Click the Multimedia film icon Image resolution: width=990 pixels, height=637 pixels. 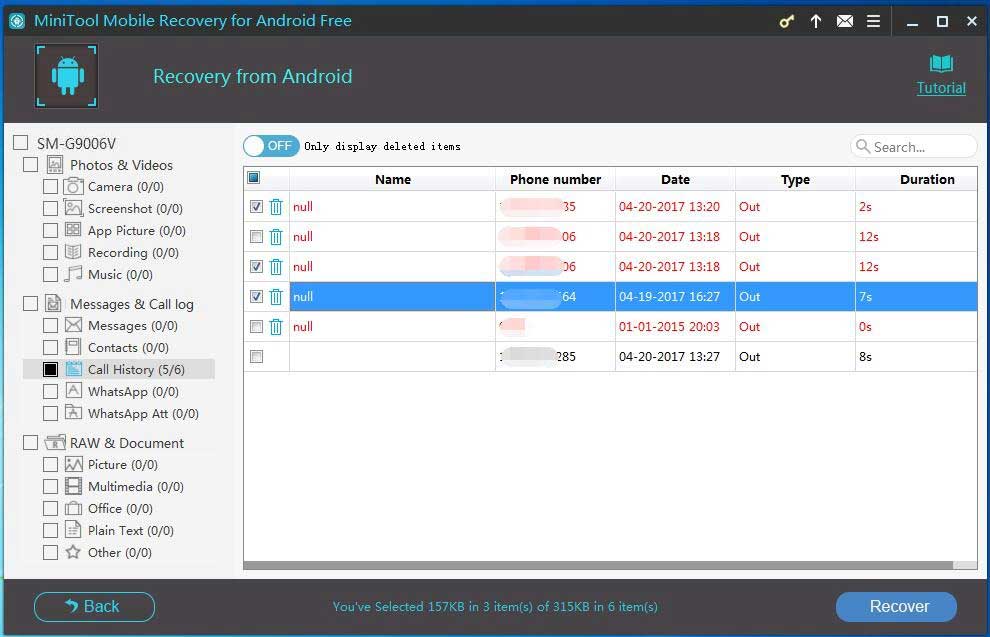73,486
